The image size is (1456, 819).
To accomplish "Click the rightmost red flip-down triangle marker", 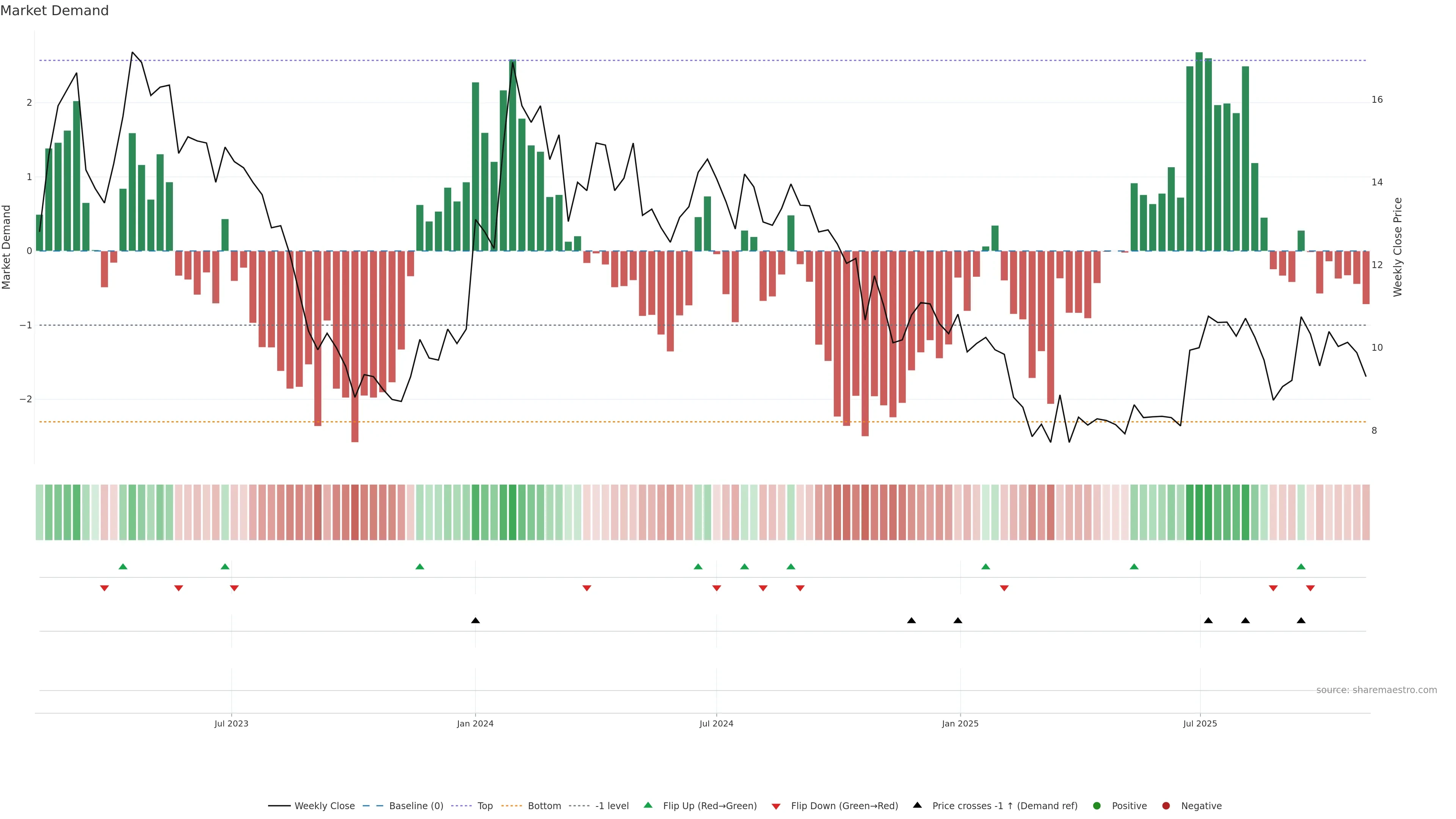I will tap(1310, 588).
